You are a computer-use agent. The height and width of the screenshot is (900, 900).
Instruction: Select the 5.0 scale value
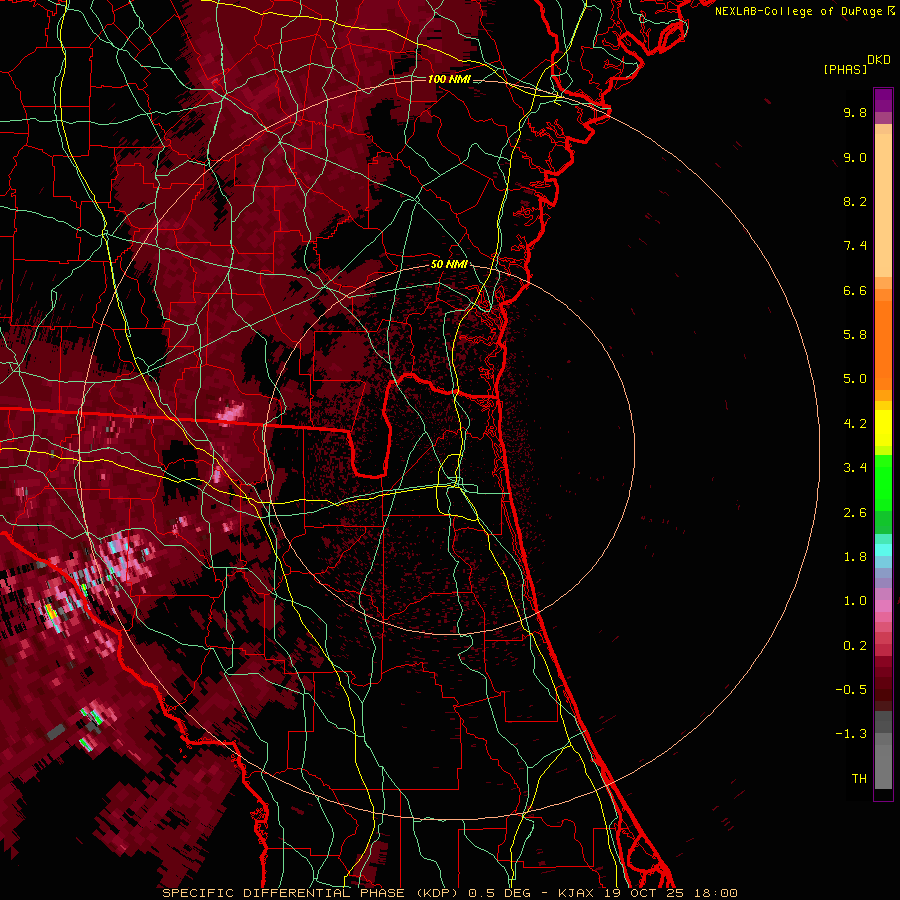[x=855, y=379]
